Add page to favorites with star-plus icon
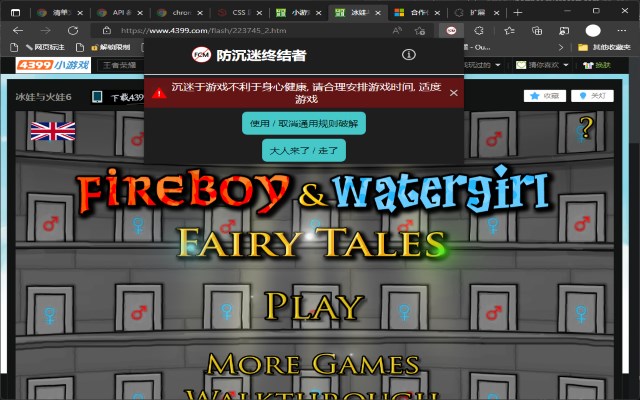 tap(420, 31)
